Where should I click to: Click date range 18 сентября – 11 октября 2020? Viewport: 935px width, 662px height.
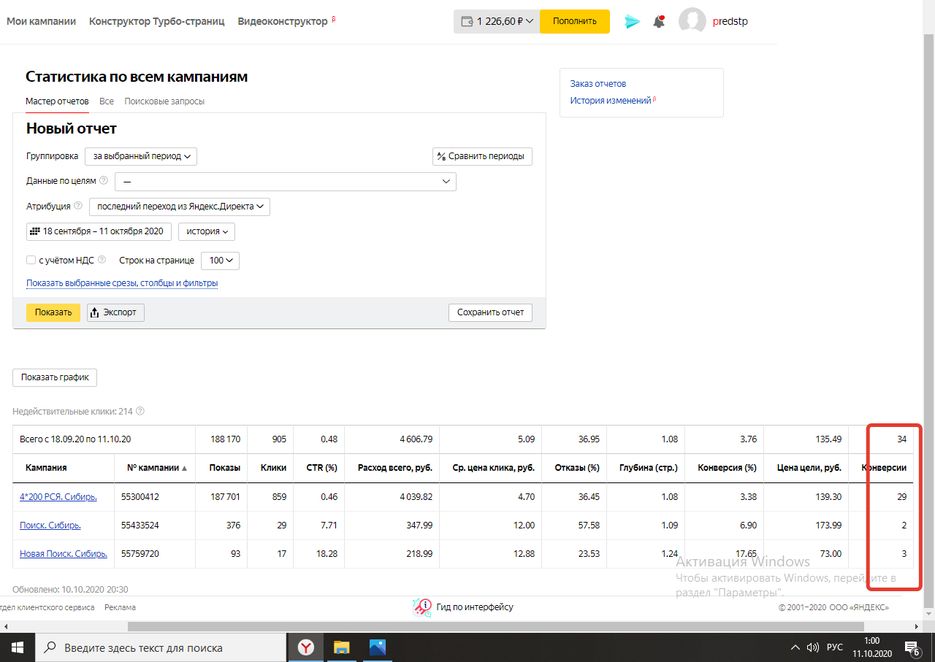99,231
